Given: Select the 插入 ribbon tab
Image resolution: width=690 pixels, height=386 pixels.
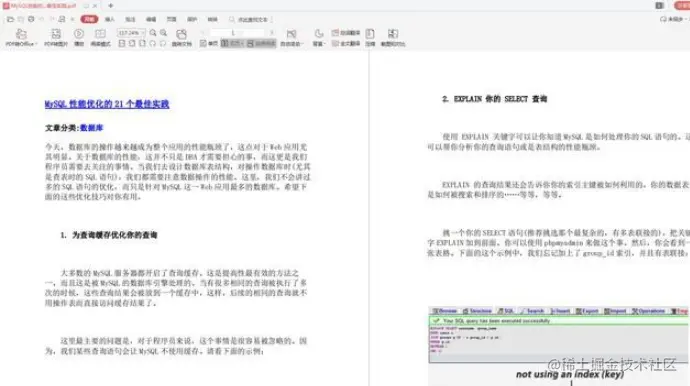Looking at the screenshot, I should coord(110,19).
